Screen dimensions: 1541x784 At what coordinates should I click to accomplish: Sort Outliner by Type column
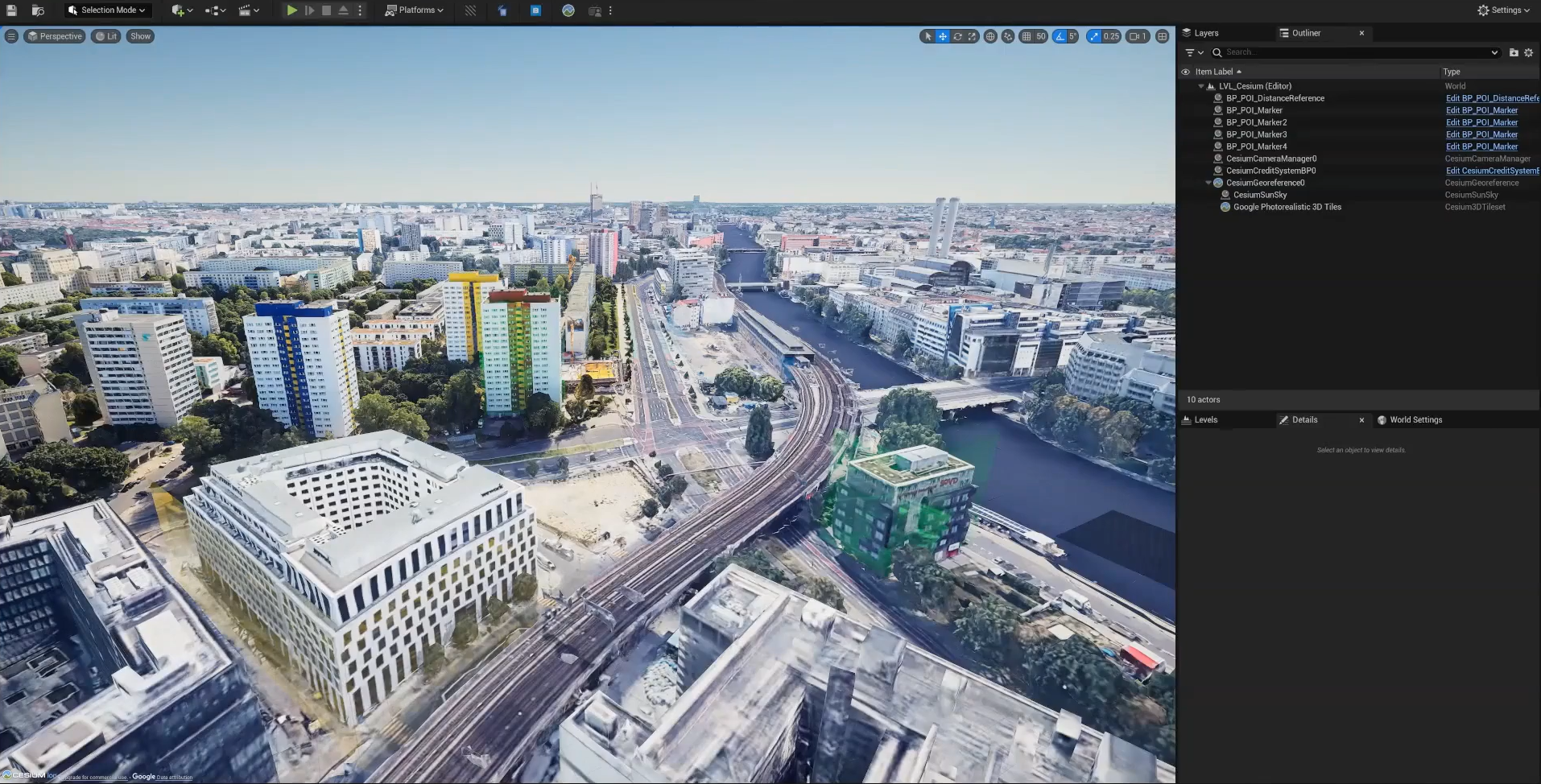(1452, 72)
